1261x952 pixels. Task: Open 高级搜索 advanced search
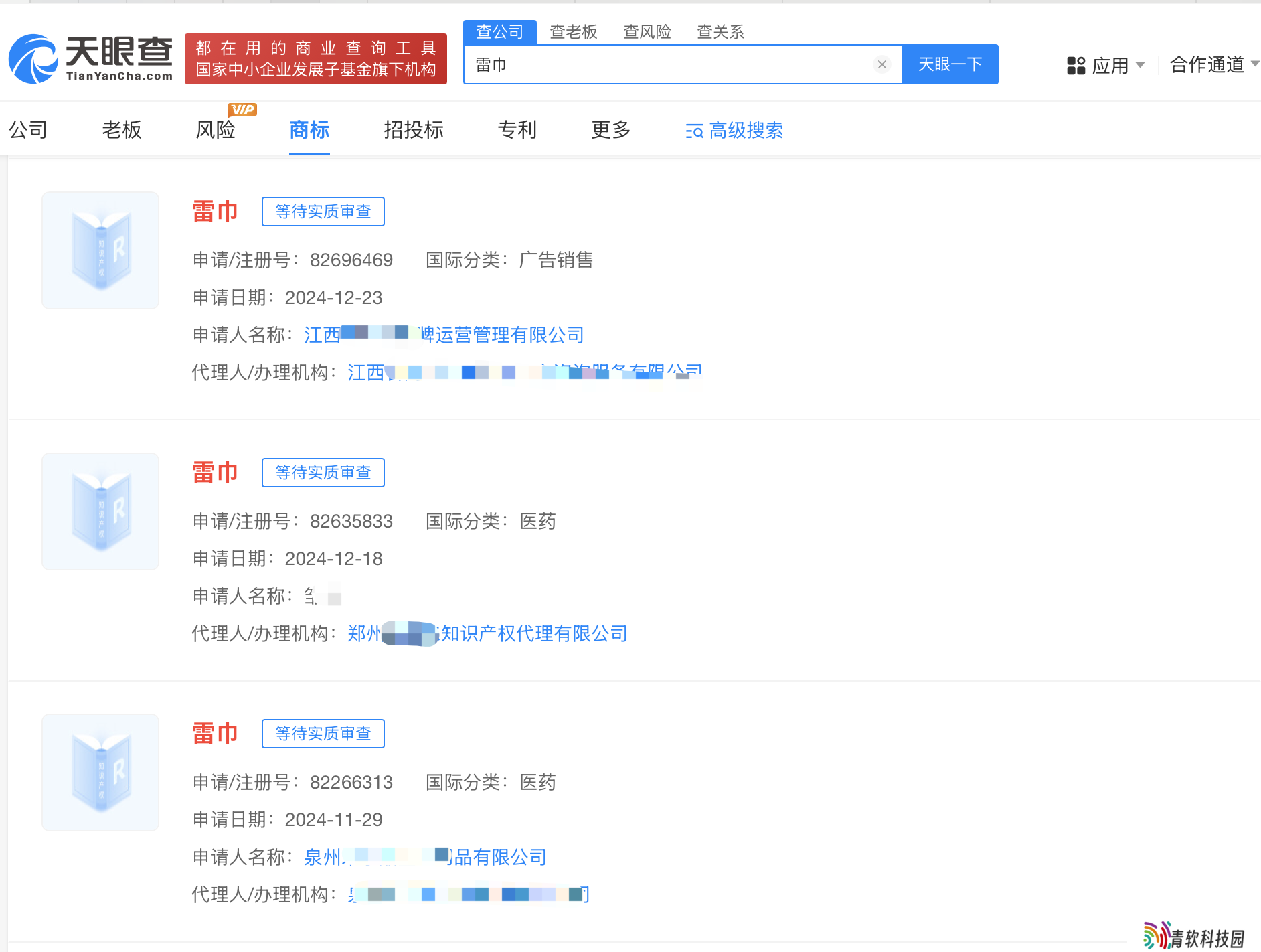734,130
